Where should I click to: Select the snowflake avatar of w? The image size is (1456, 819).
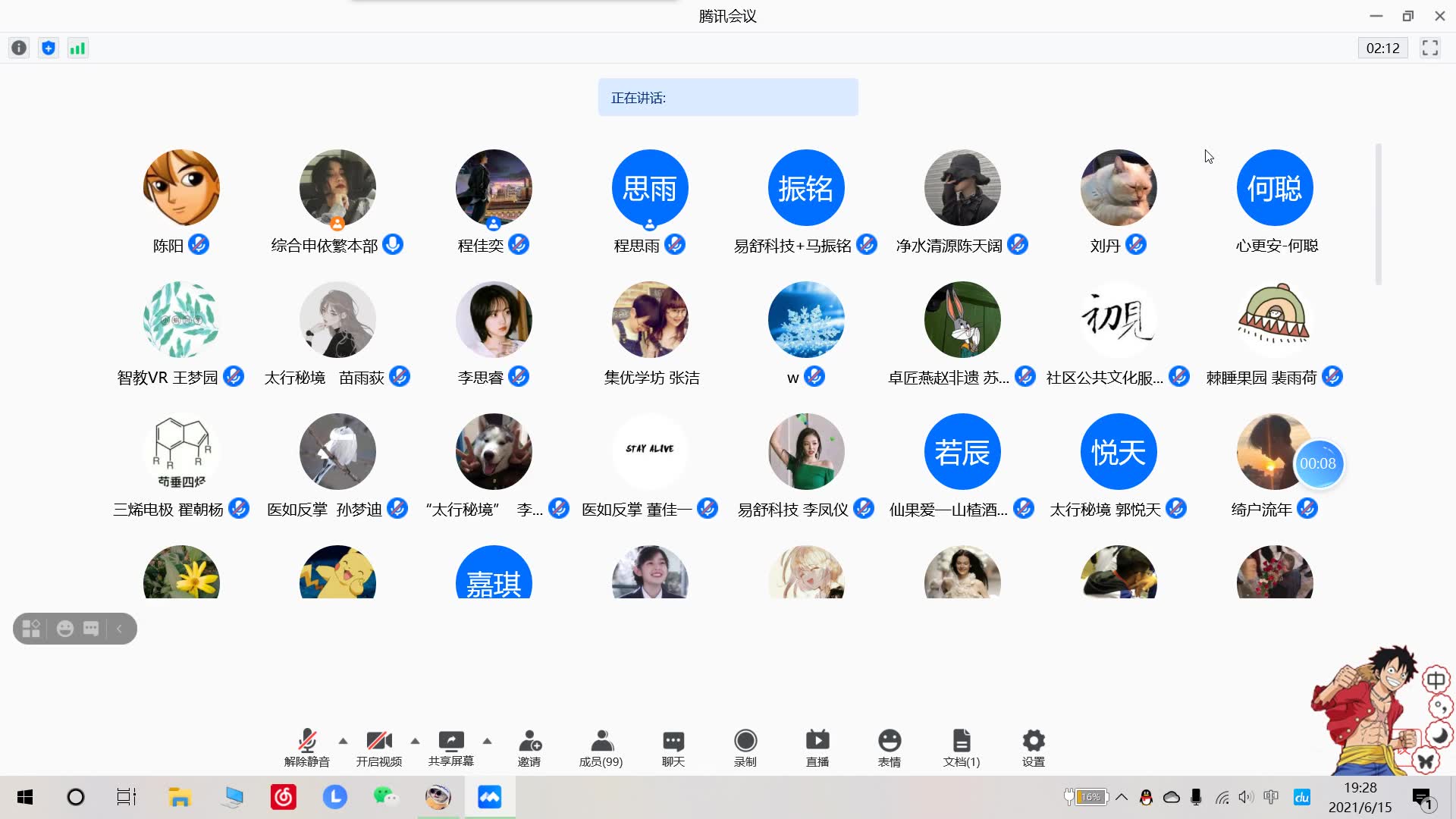[806, 319]
